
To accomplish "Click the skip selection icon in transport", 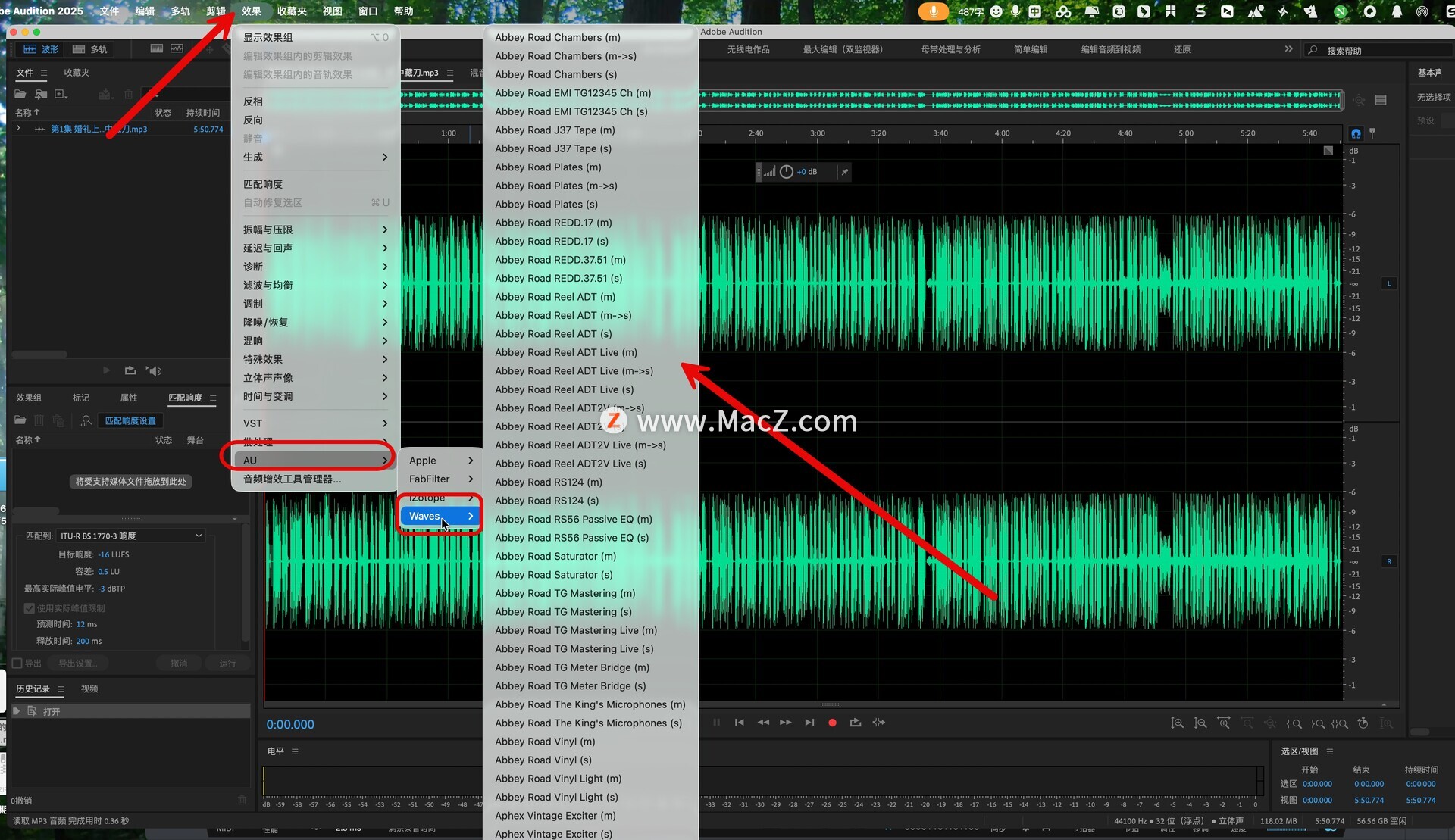I will click(x=878, y=723).
